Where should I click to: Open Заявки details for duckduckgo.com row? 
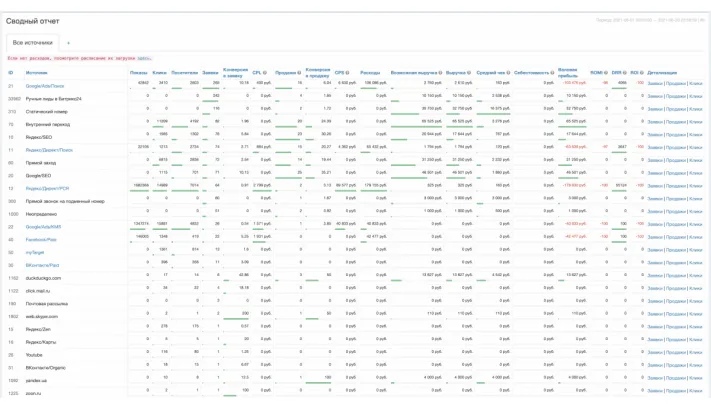655,276
